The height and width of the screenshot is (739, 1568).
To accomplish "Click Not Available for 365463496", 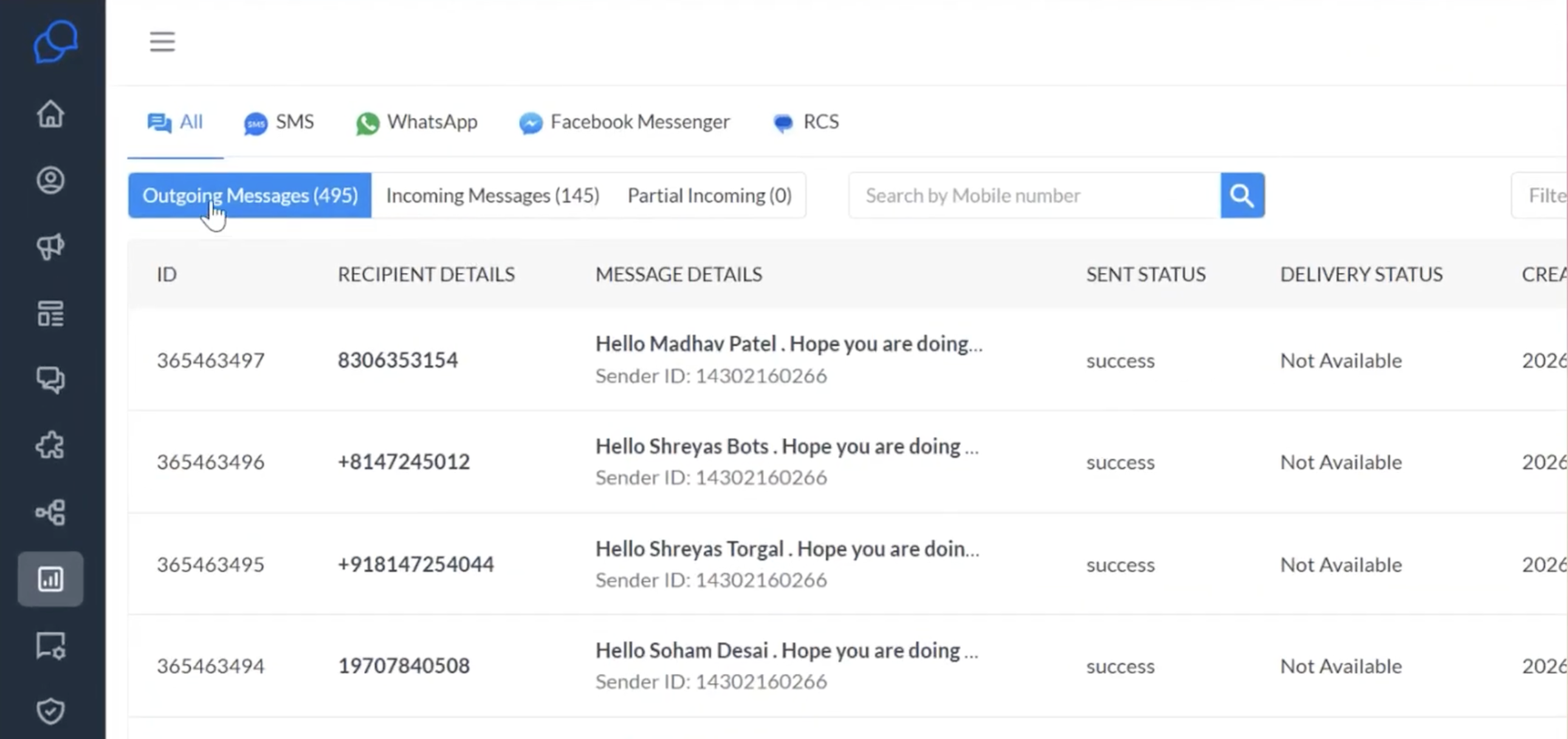I will pyautogui.click(x=1341, y=462).
